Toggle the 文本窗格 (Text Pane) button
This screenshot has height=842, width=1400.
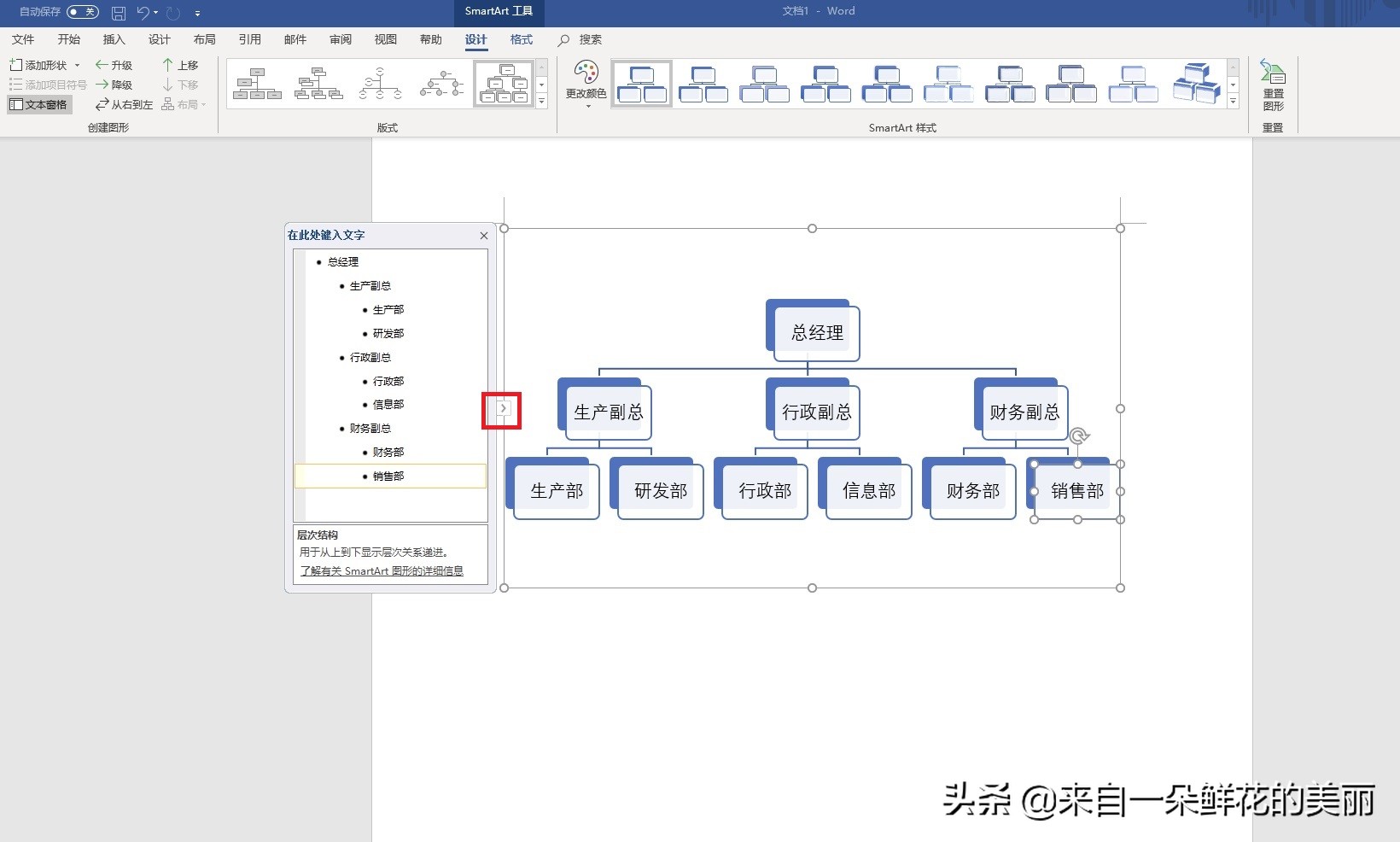point(39,104)
